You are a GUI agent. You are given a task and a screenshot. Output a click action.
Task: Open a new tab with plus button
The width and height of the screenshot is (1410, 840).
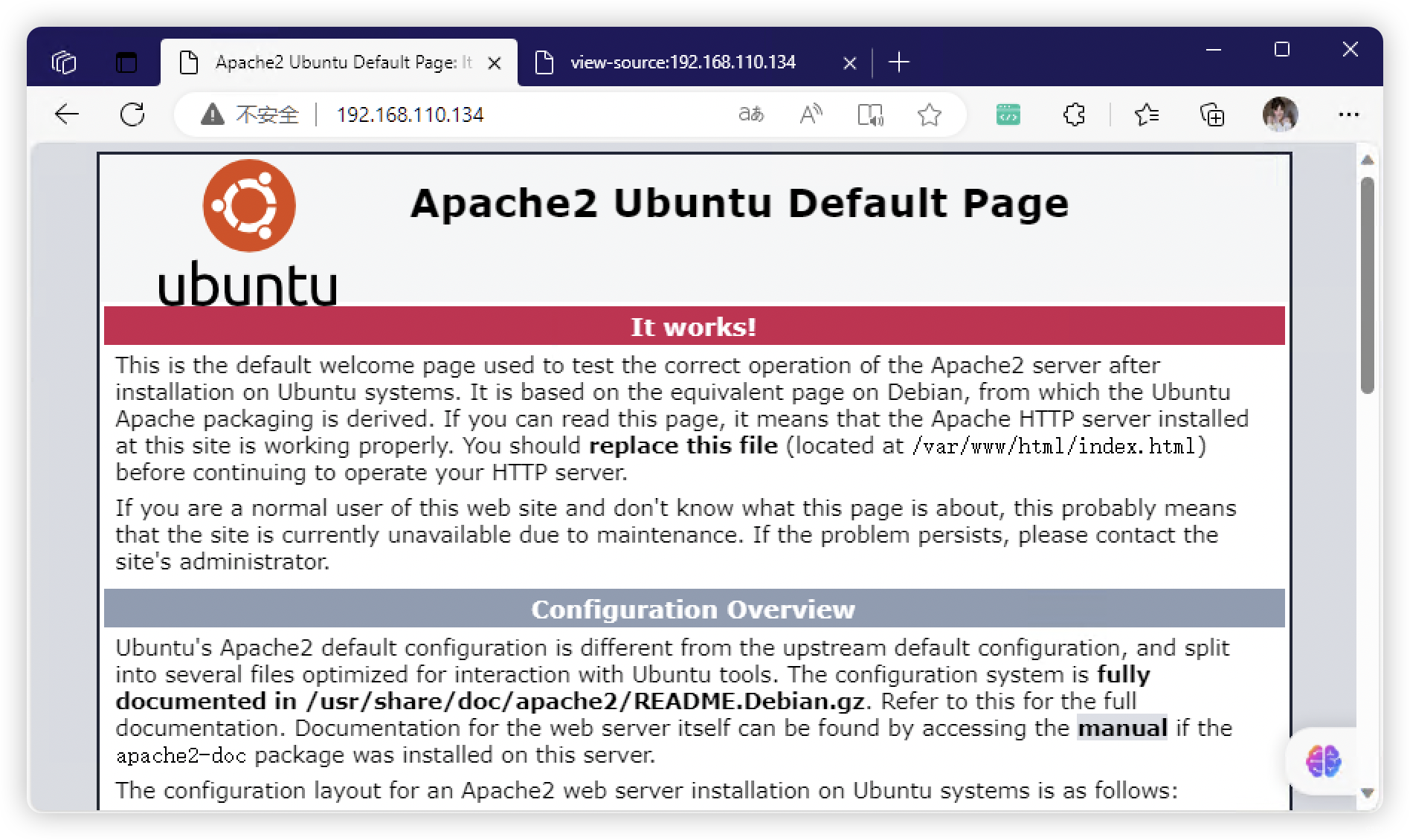899,62
